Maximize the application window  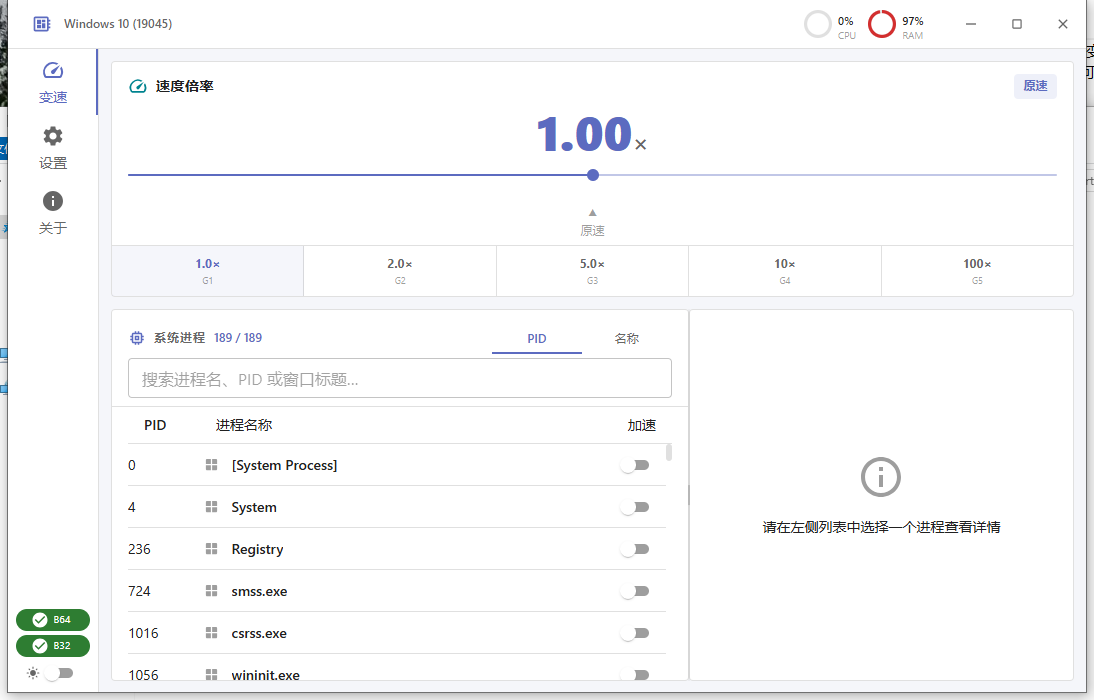[1017, 24]
